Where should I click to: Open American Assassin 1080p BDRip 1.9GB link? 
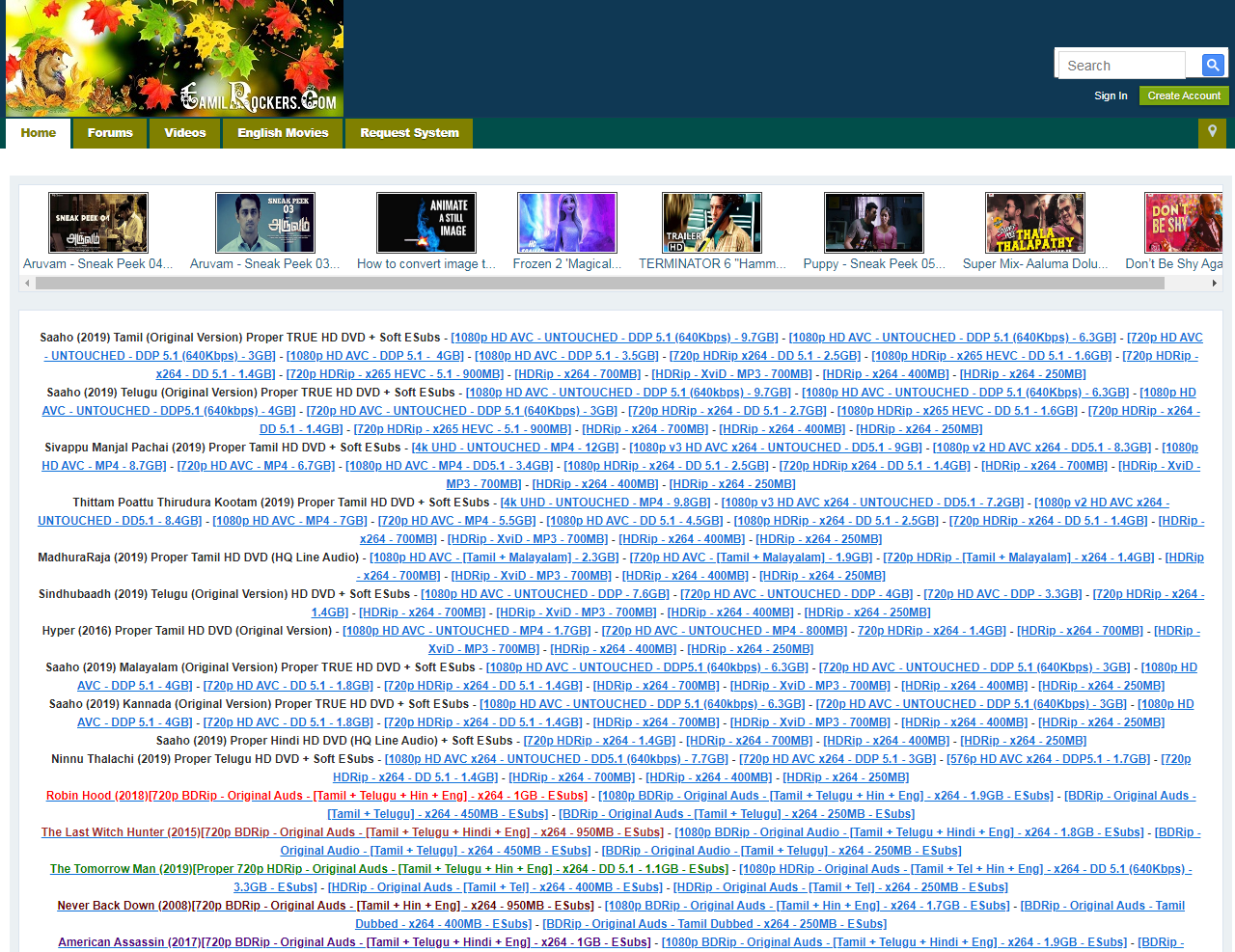coord(894,942)
